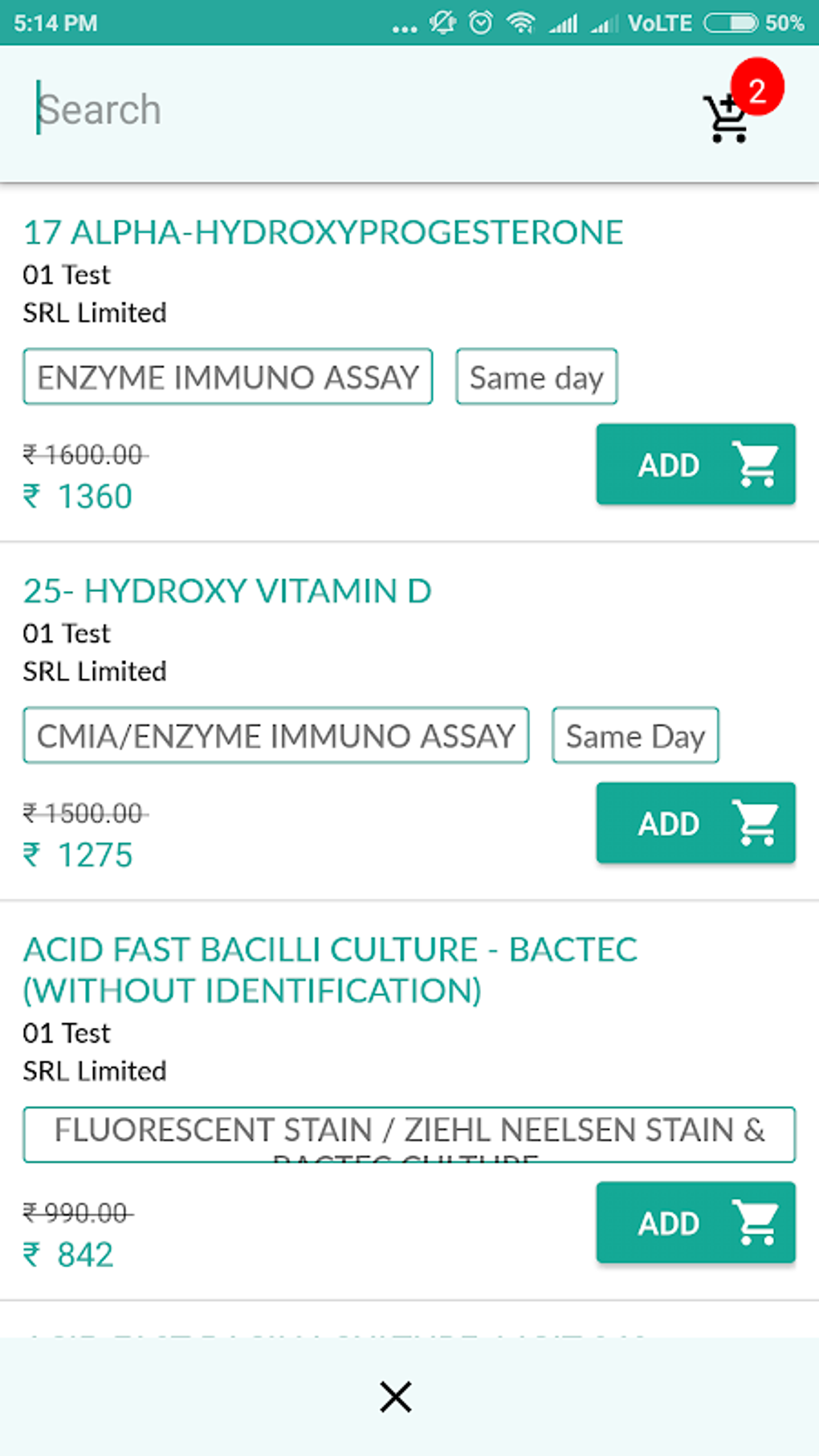Tap the battery indicator icon

point(730,22)
